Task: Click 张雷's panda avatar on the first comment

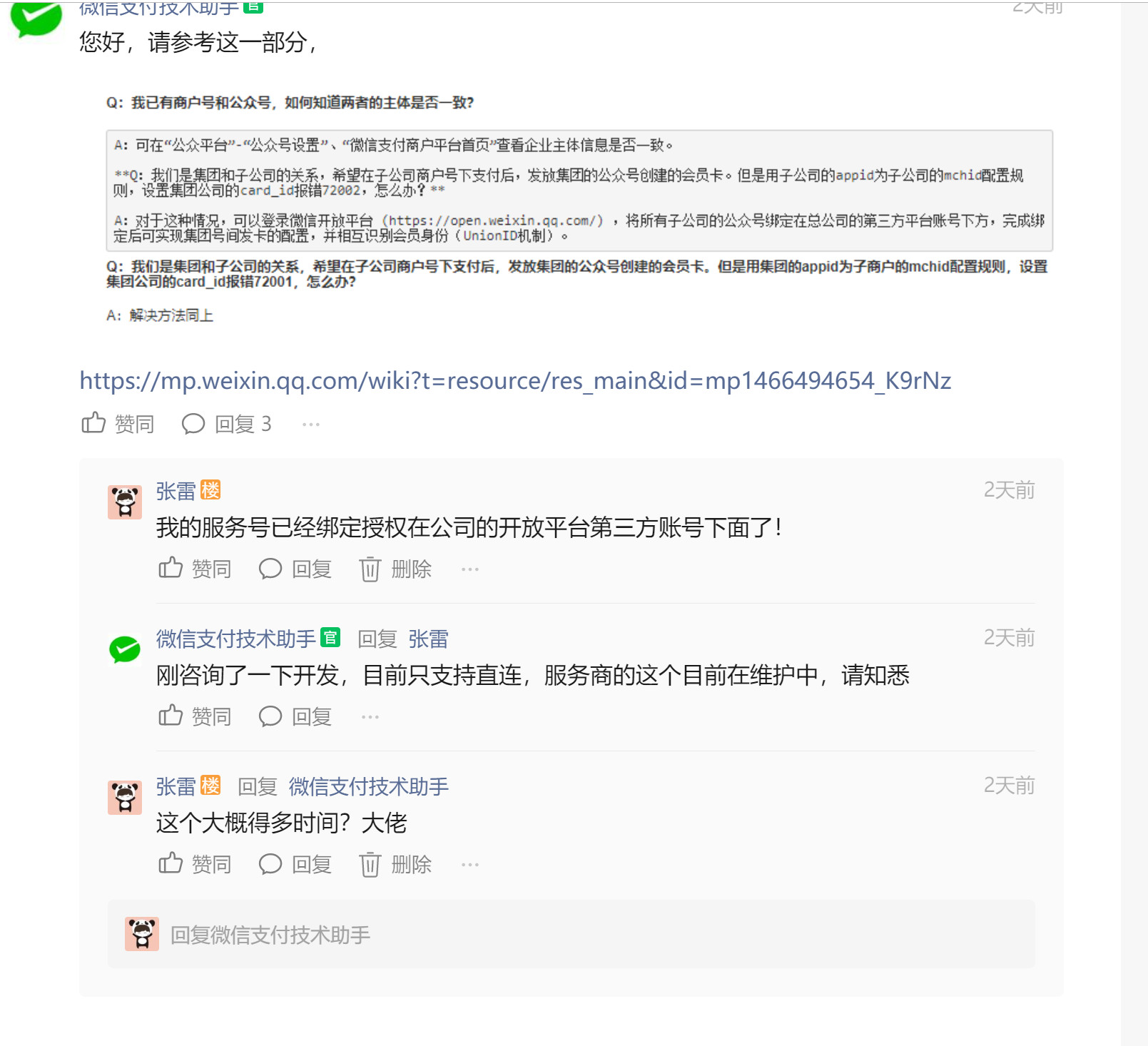Action: click(125, 502)
